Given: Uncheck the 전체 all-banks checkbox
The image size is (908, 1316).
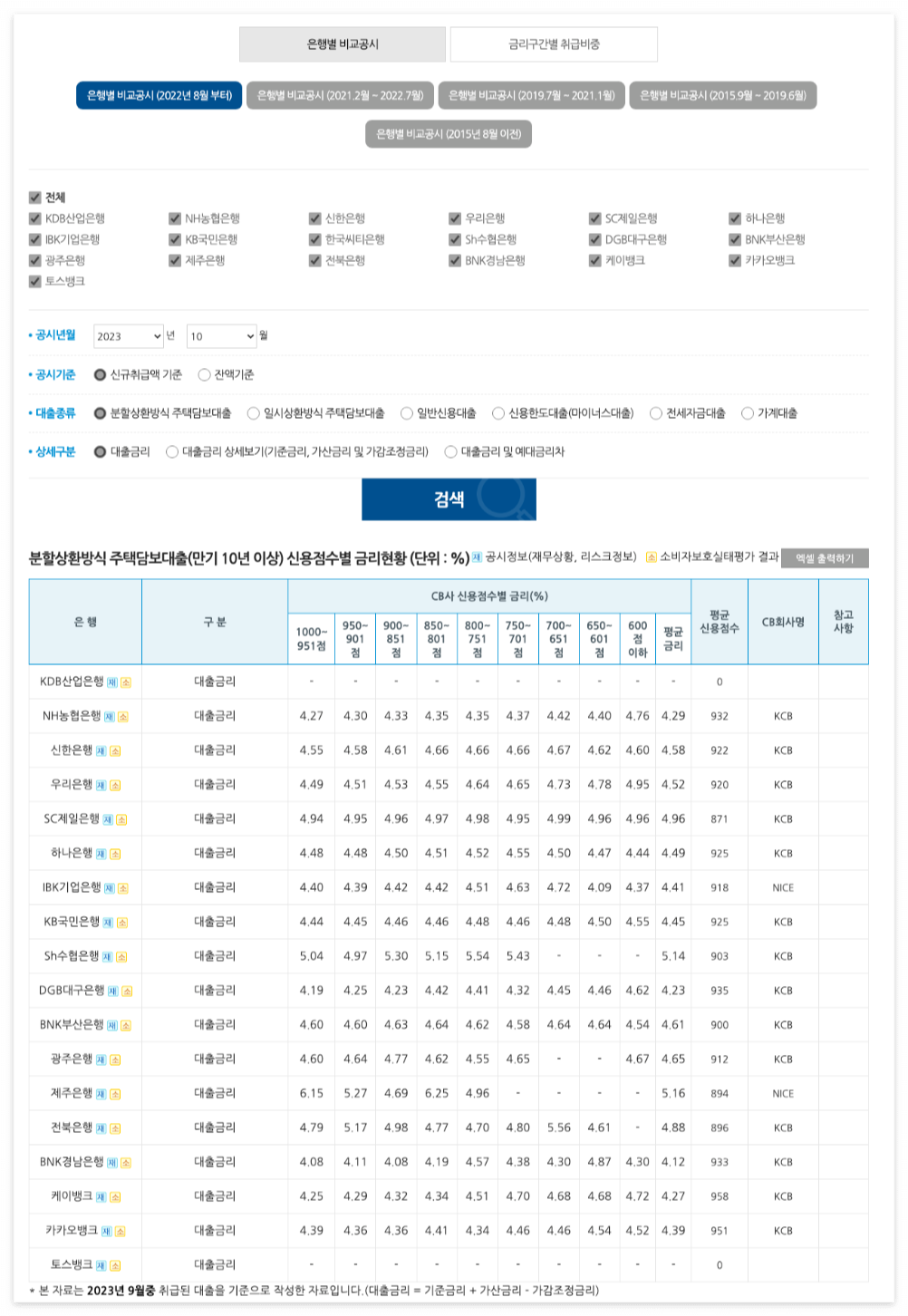Looking at the screenshot, I should [35, 198].
